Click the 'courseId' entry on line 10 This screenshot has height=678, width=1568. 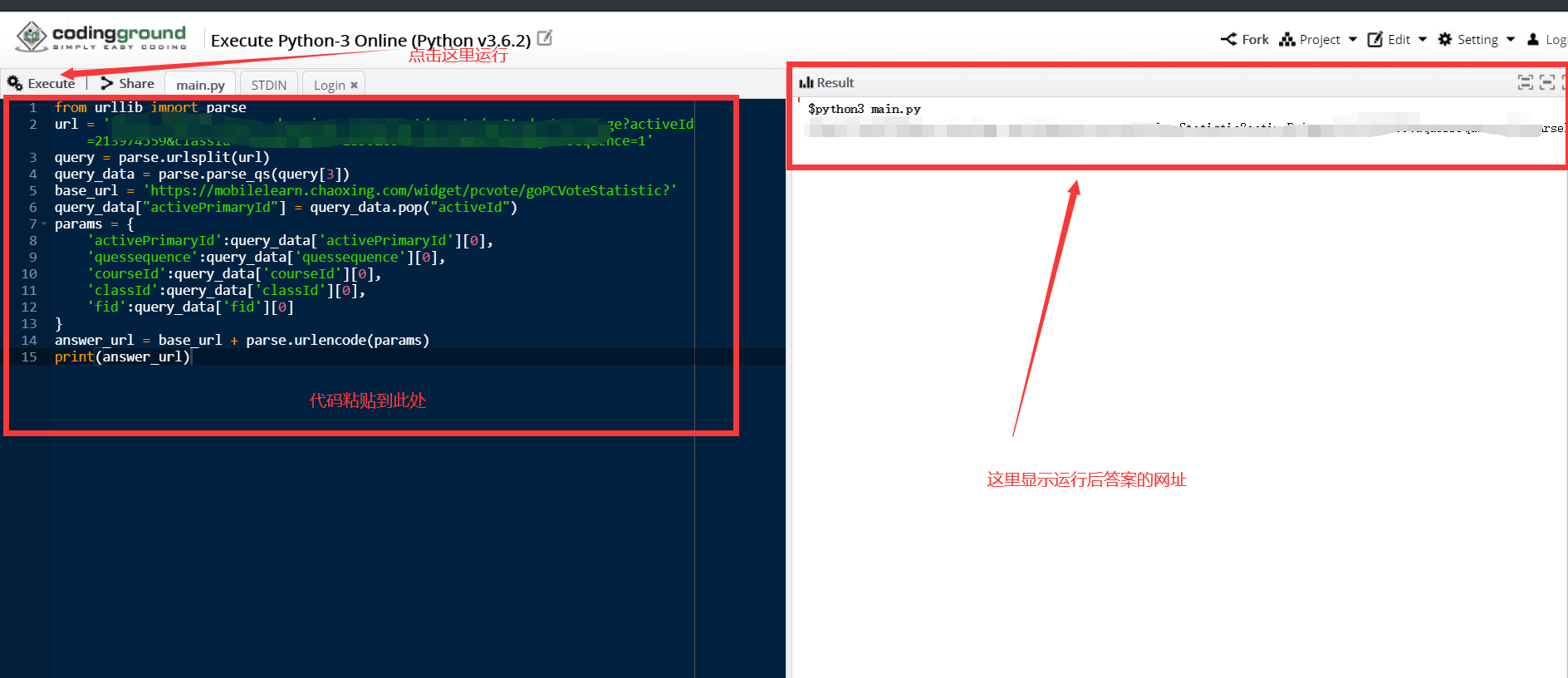coord(234,273)
